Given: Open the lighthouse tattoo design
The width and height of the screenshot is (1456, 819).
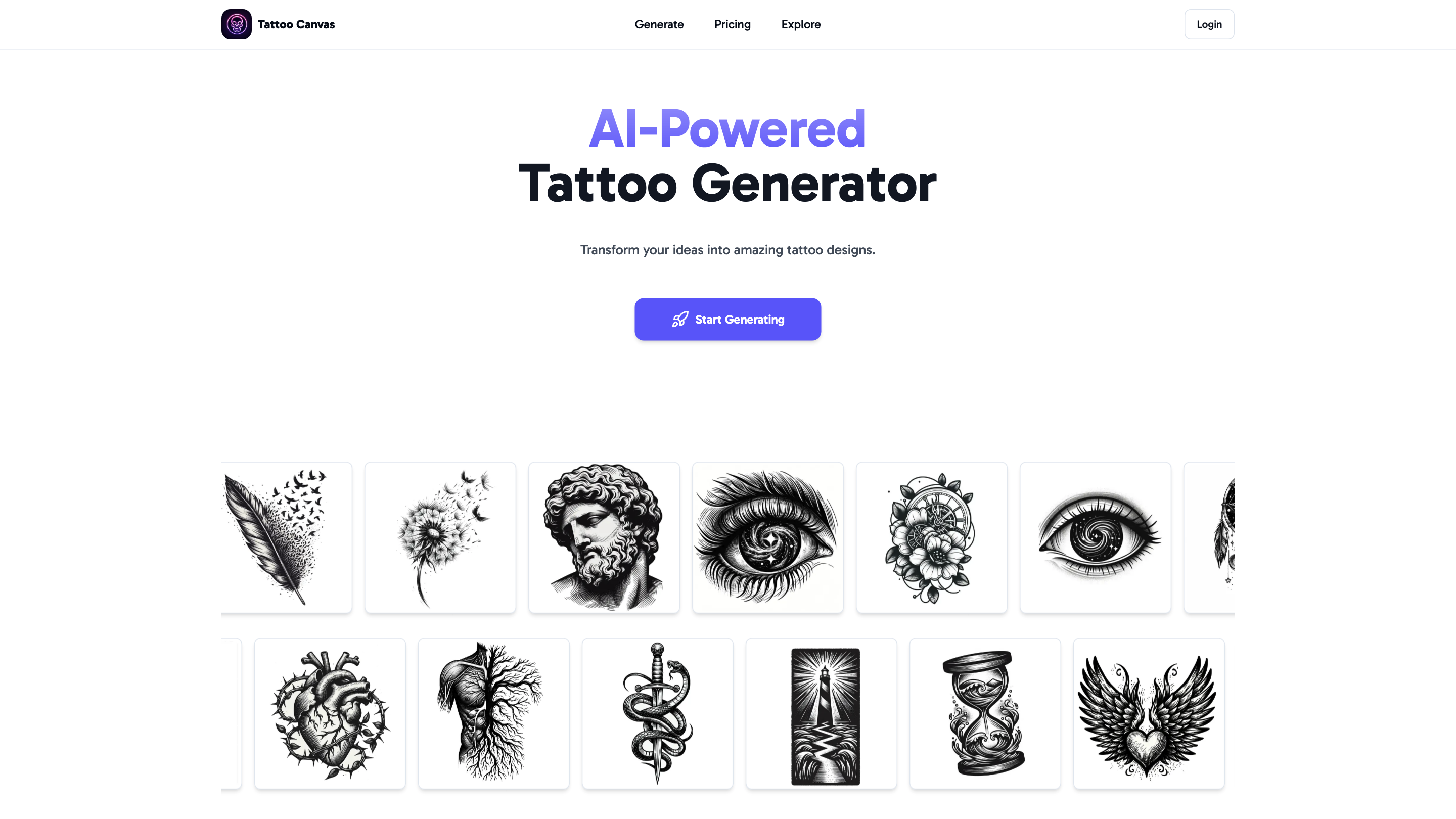Looking at the screenshot, I should coord(821,713).
